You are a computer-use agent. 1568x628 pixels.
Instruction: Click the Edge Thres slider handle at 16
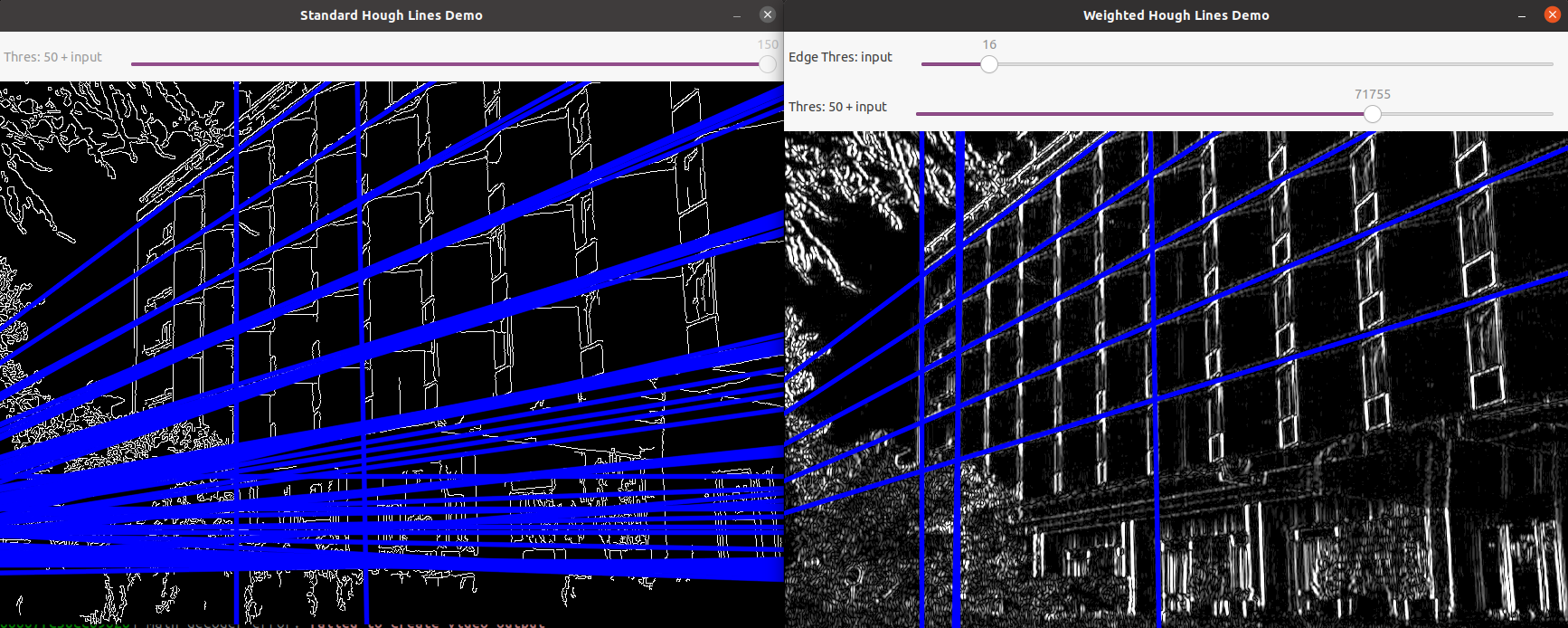point(989,64)
